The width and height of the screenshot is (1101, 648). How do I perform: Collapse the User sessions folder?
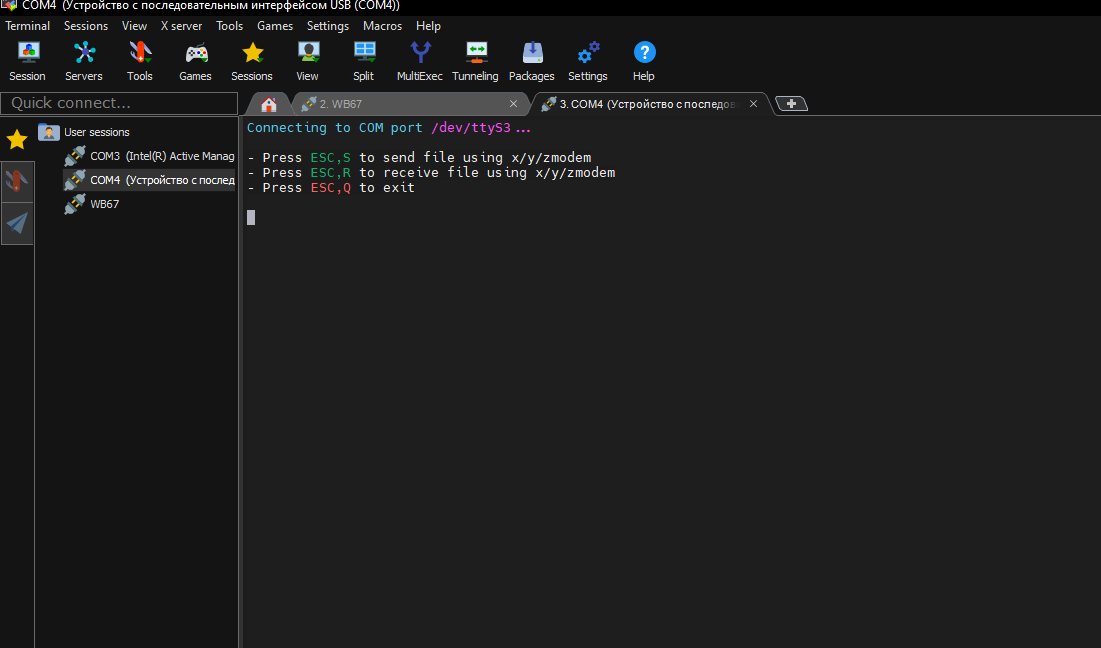click(49, 132)
